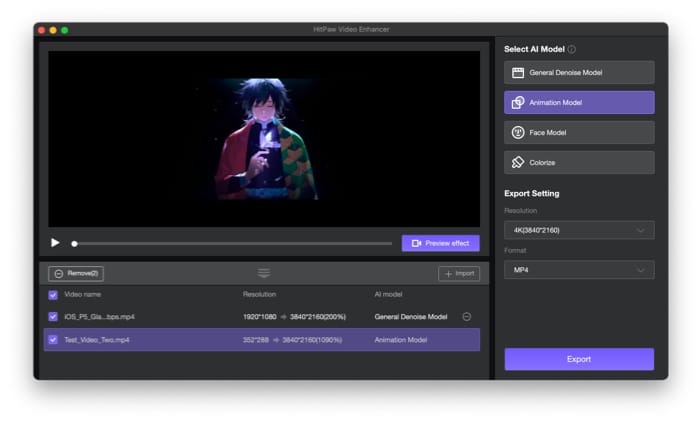The width and height of the screenshot is (700, 423).
Task: Select the General Denoise Model option
Action: [x=579, y=72]
